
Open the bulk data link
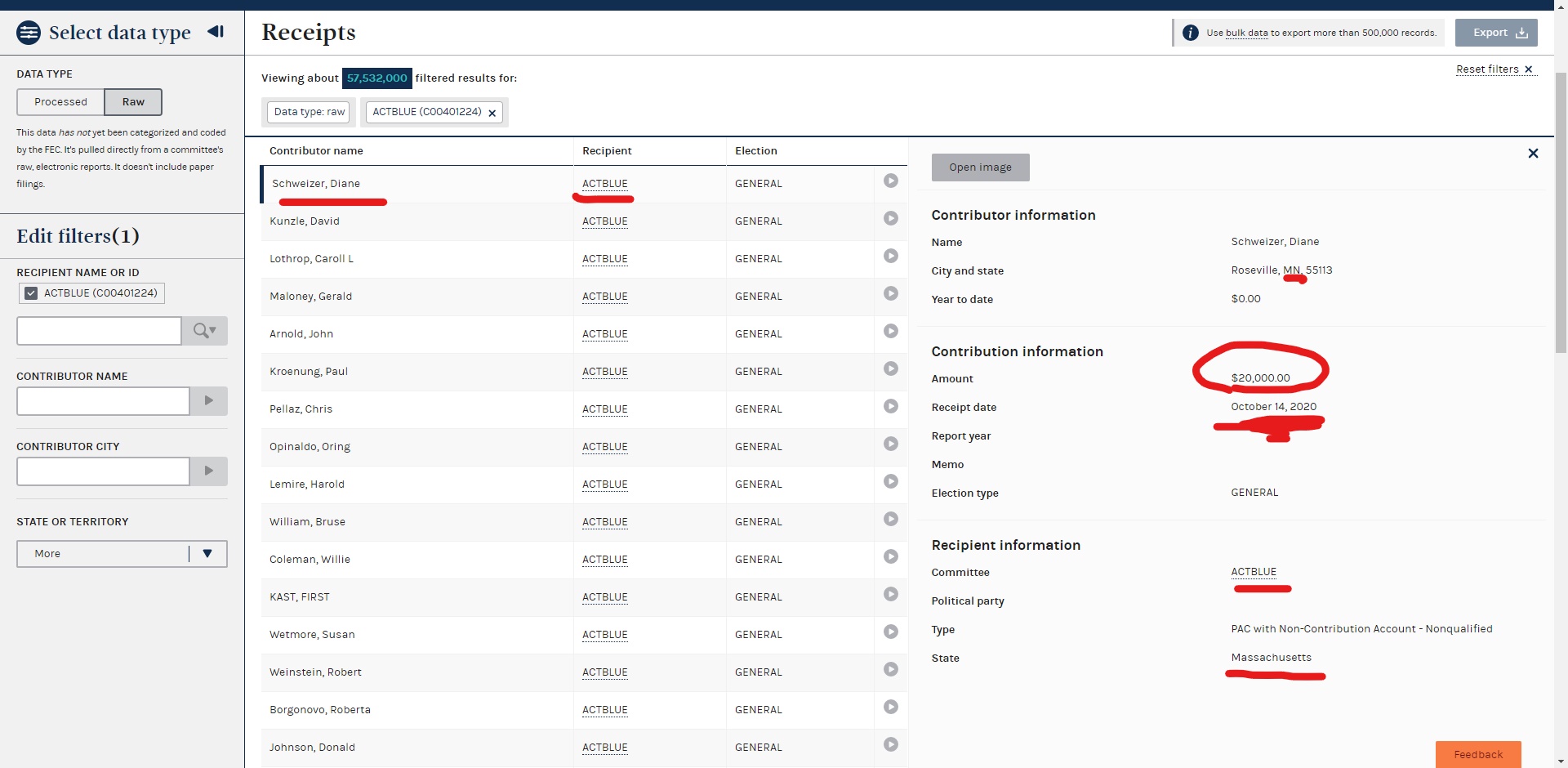click(1246, 33)
